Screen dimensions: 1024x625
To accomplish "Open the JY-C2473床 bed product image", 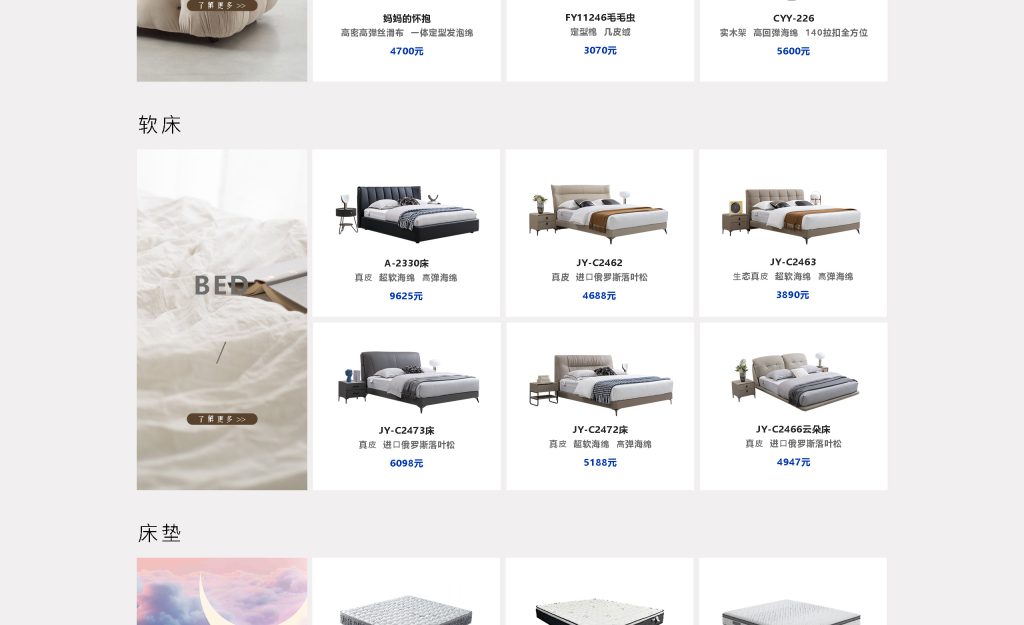I will pos(409,381).
